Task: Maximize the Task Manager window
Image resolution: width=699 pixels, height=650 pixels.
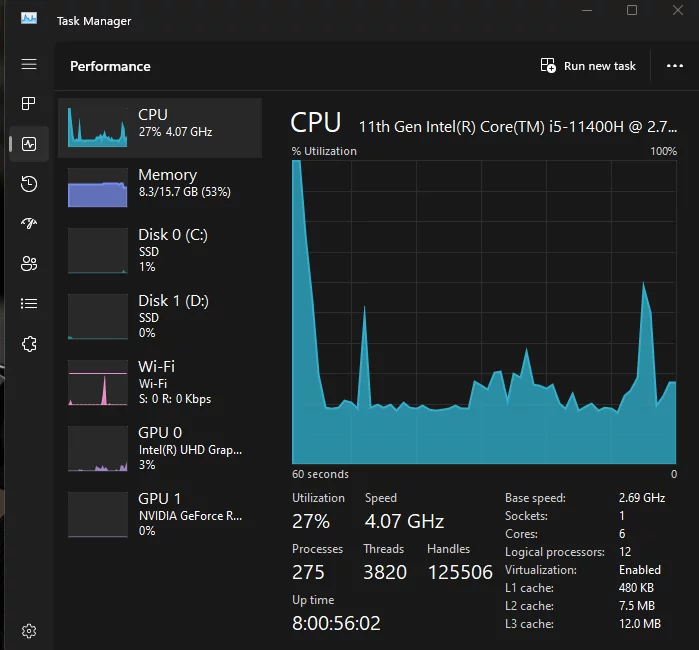Action: (632, 10)
